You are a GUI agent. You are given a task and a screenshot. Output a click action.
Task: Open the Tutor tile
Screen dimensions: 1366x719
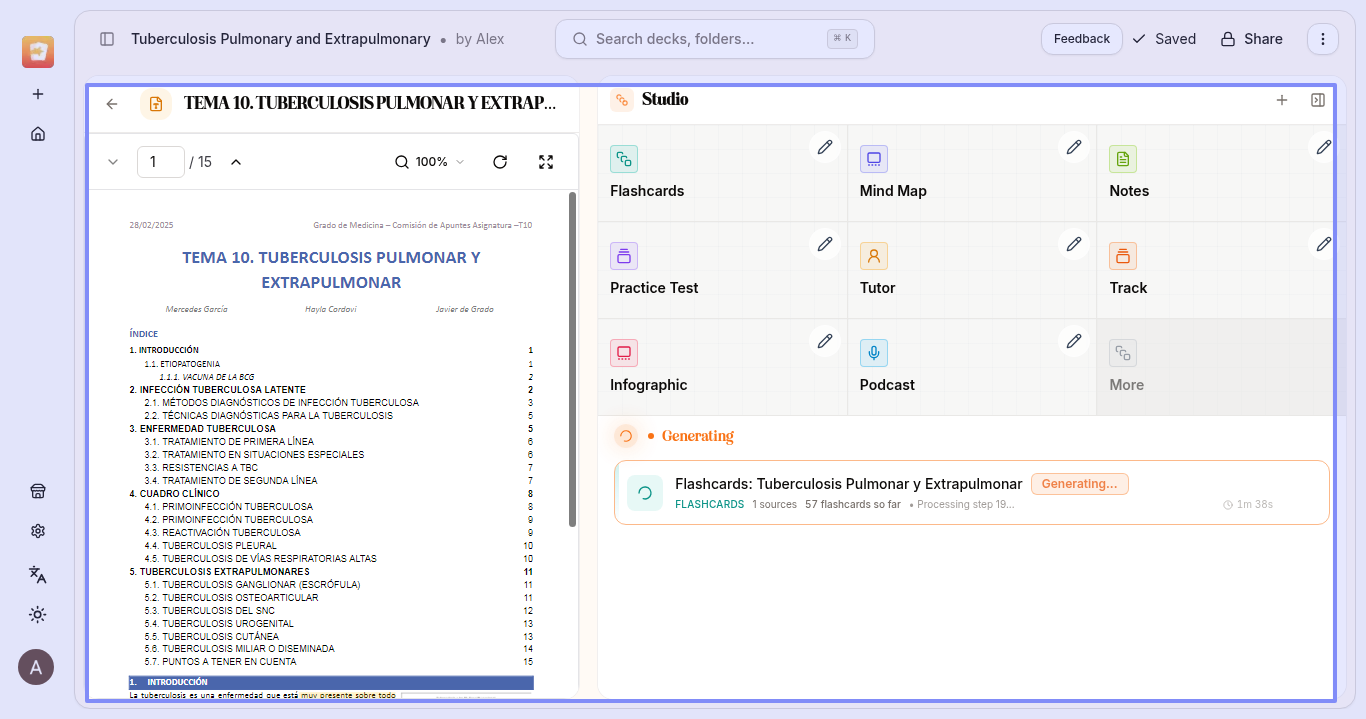pos(972,270)
